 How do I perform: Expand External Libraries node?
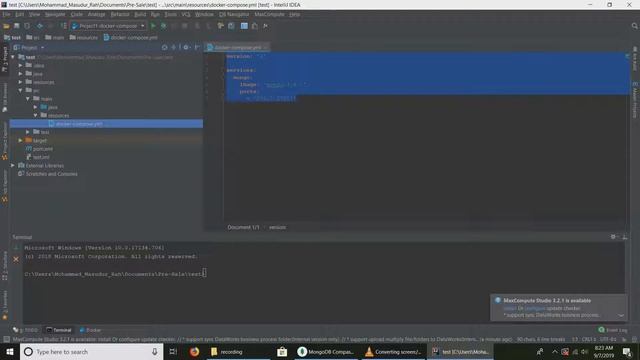pyautogui.click(x=13, y=165)
